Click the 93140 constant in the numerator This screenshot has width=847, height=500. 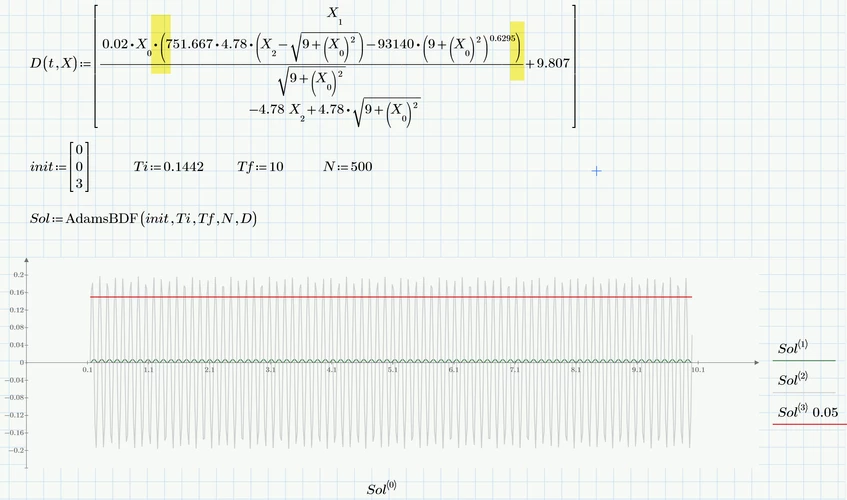click(x=395, y=44)
